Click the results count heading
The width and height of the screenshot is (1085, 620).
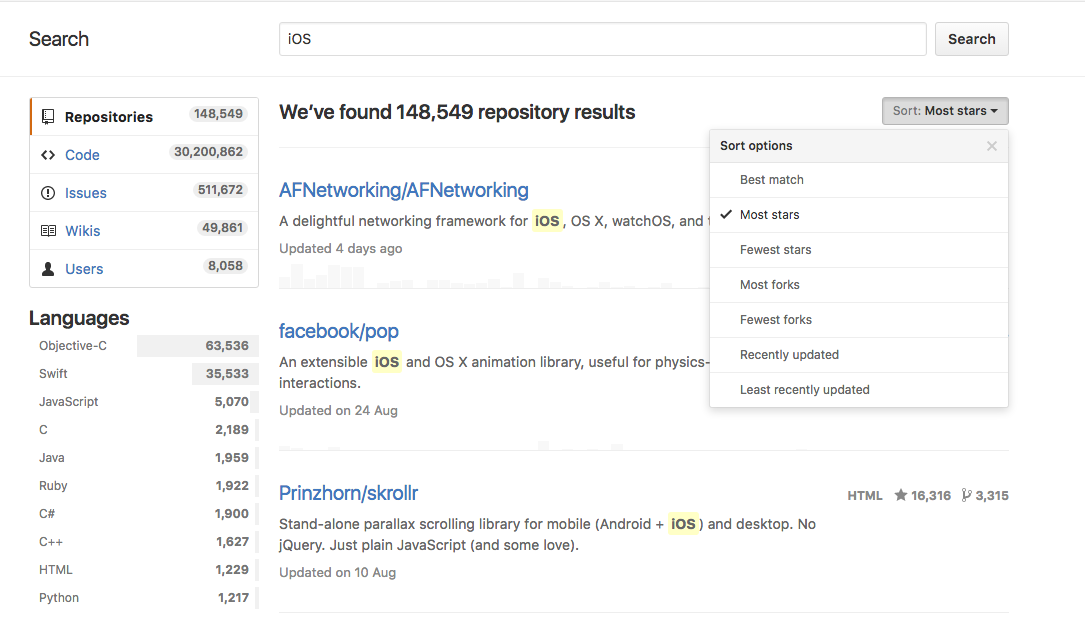pyautogui.click(x=457, y=112)
